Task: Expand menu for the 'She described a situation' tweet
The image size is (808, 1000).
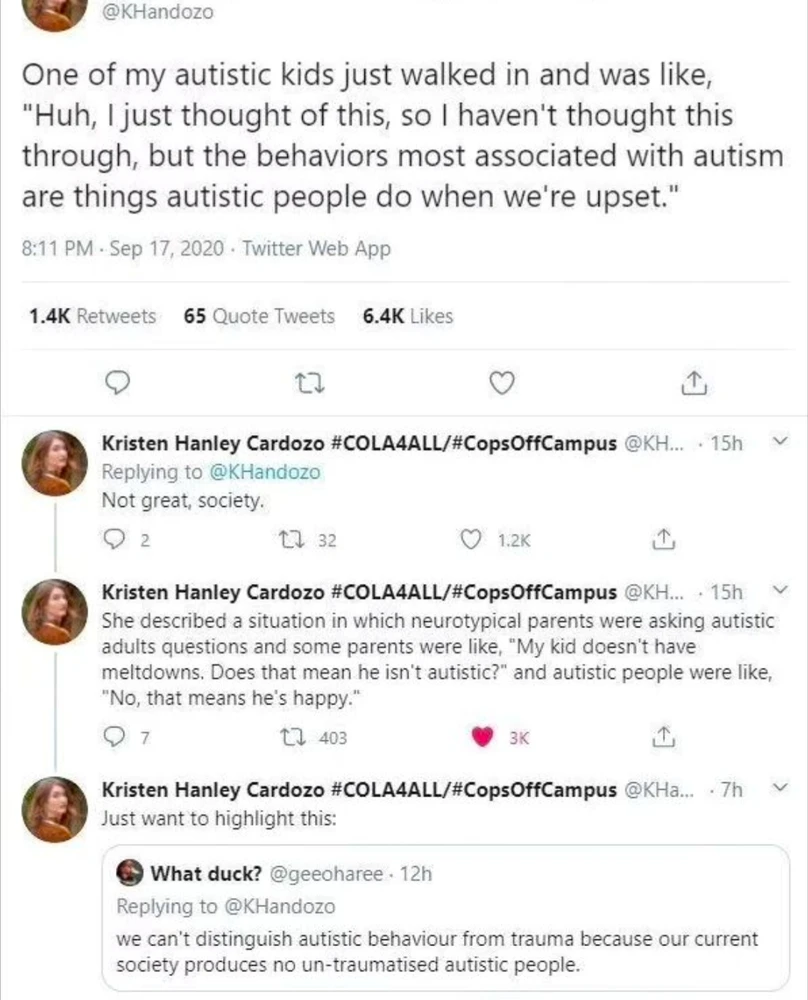Action: (x=782, y=591)
